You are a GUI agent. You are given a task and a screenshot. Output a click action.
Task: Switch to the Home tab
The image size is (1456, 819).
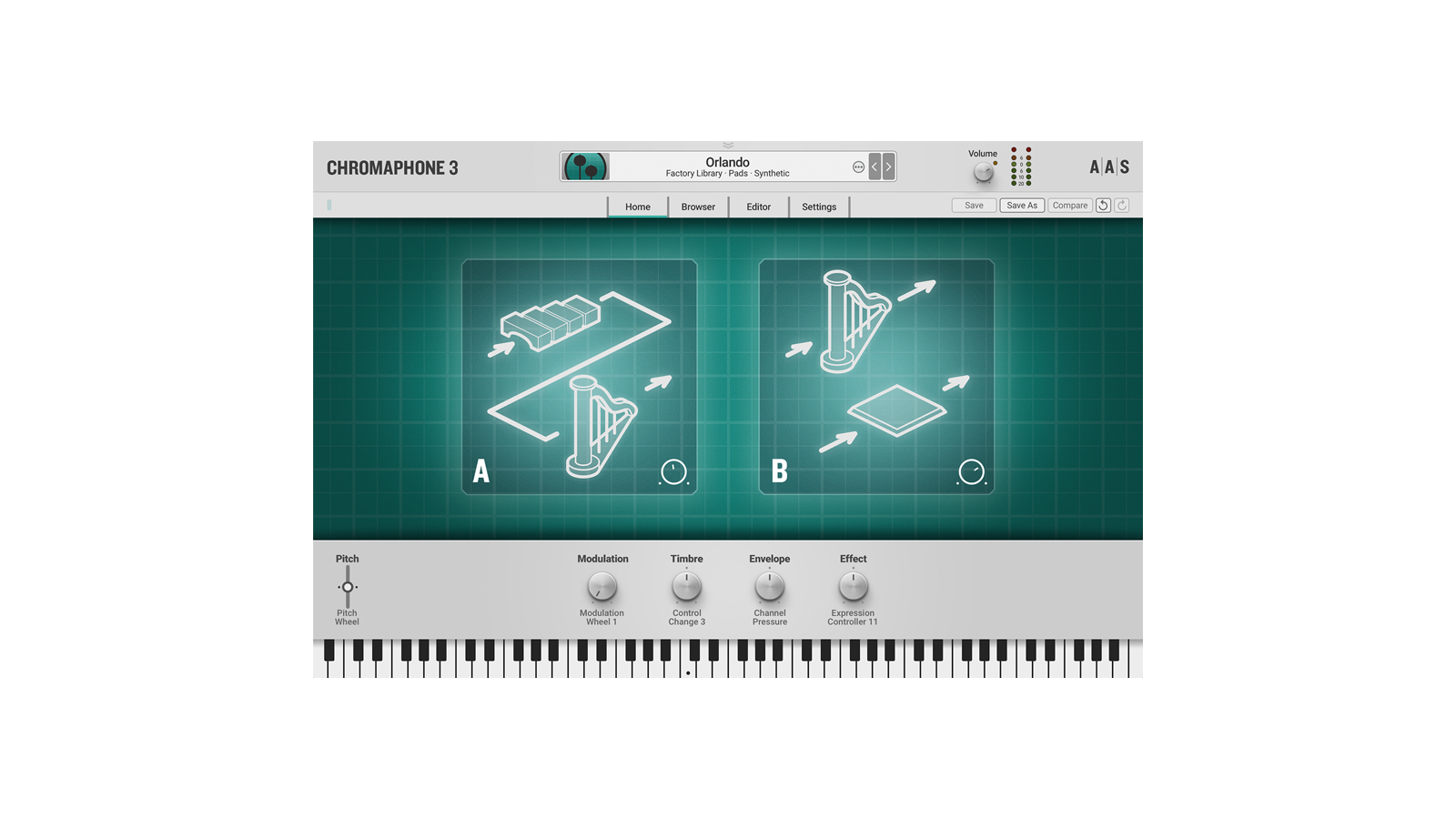click(x=638, y=207)
